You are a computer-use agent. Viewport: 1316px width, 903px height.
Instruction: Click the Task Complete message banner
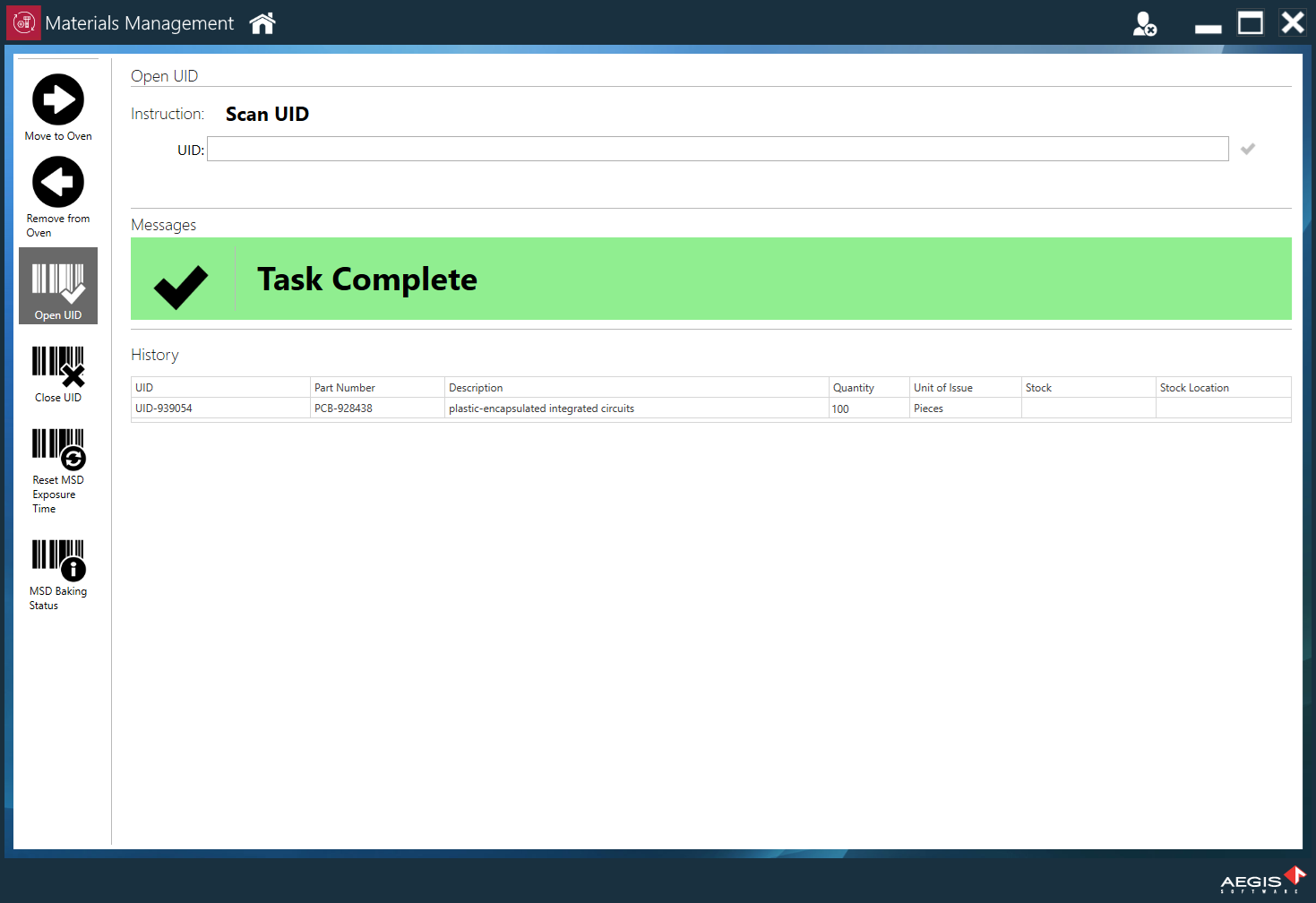tap(710, 279)
